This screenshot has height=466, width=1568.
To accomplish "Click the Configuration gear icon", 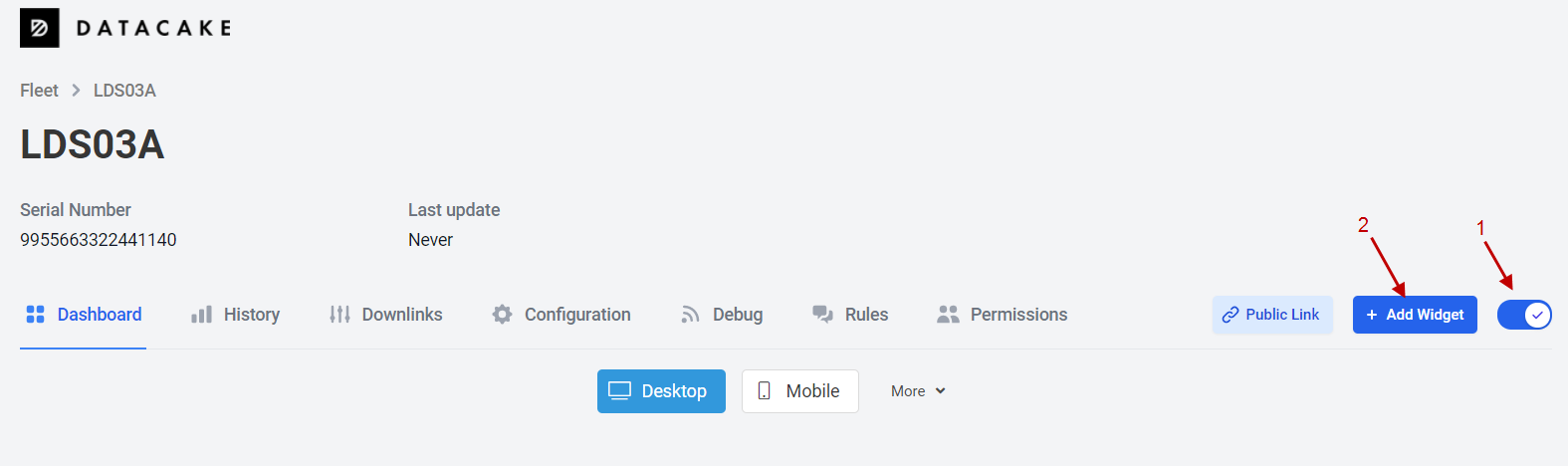I will (503, 315).
